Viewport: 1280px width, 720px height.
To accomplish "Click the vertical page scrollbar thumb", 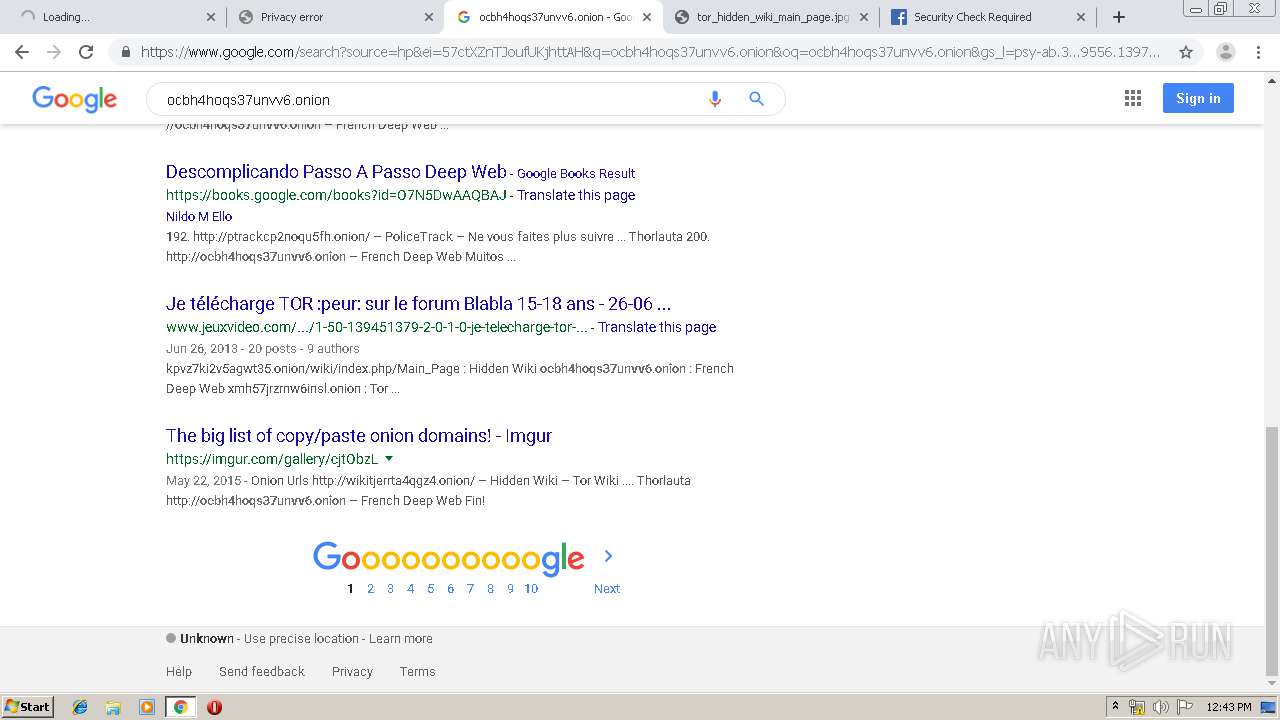I will pos(1272,549).
